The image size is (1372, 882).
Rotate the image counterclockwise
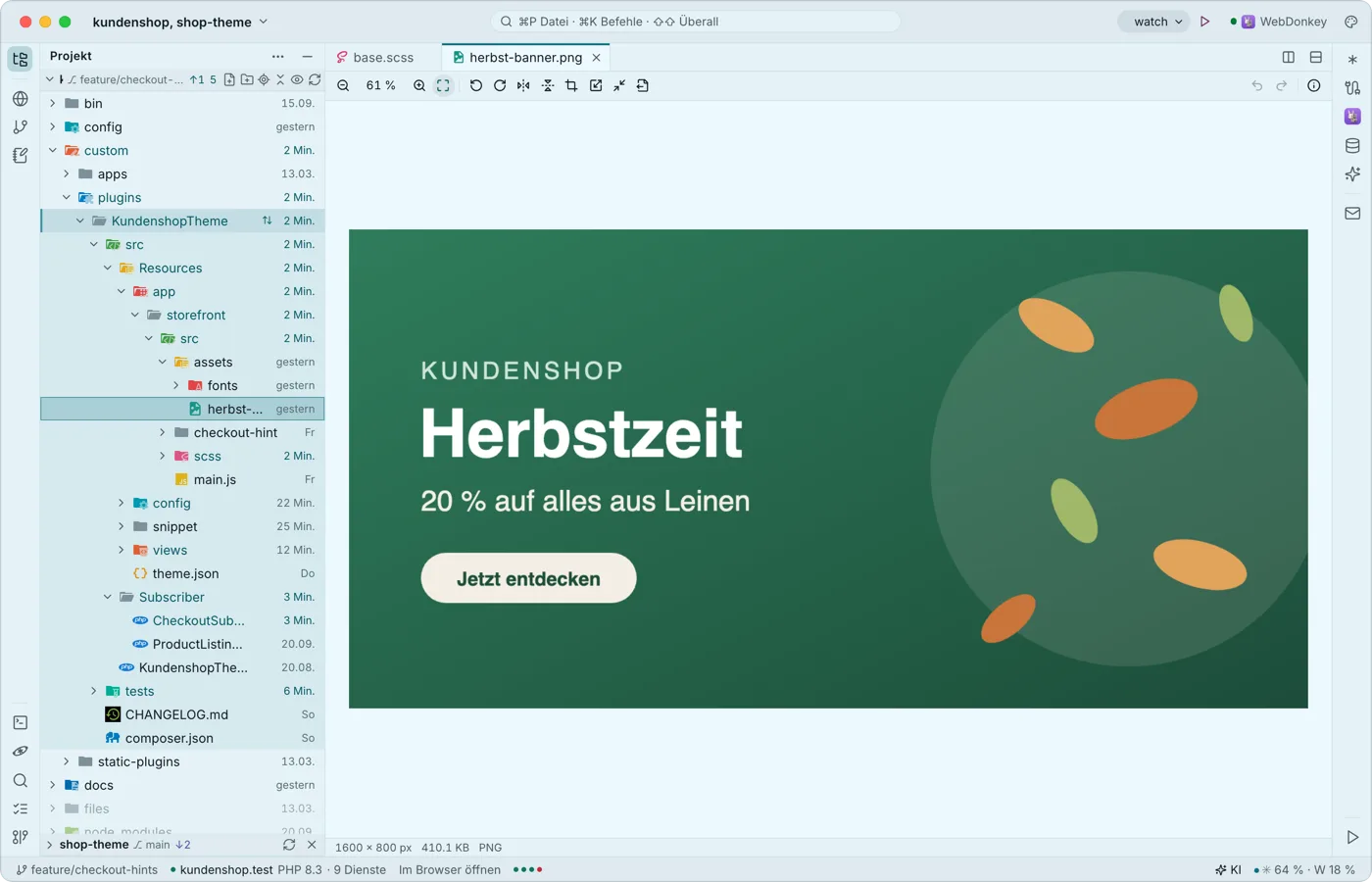pyautogui.click(x=476, y=86)
